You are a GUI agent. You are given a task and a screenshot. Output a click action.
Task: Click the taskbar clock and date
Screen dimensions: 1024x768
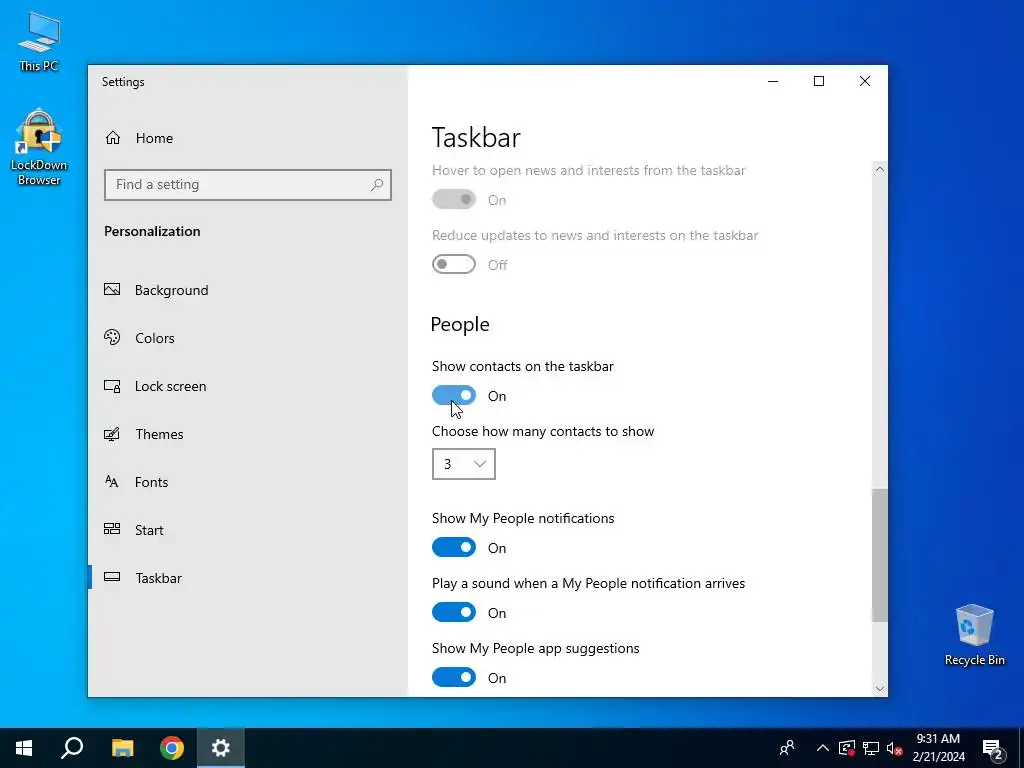coord(938,748)
